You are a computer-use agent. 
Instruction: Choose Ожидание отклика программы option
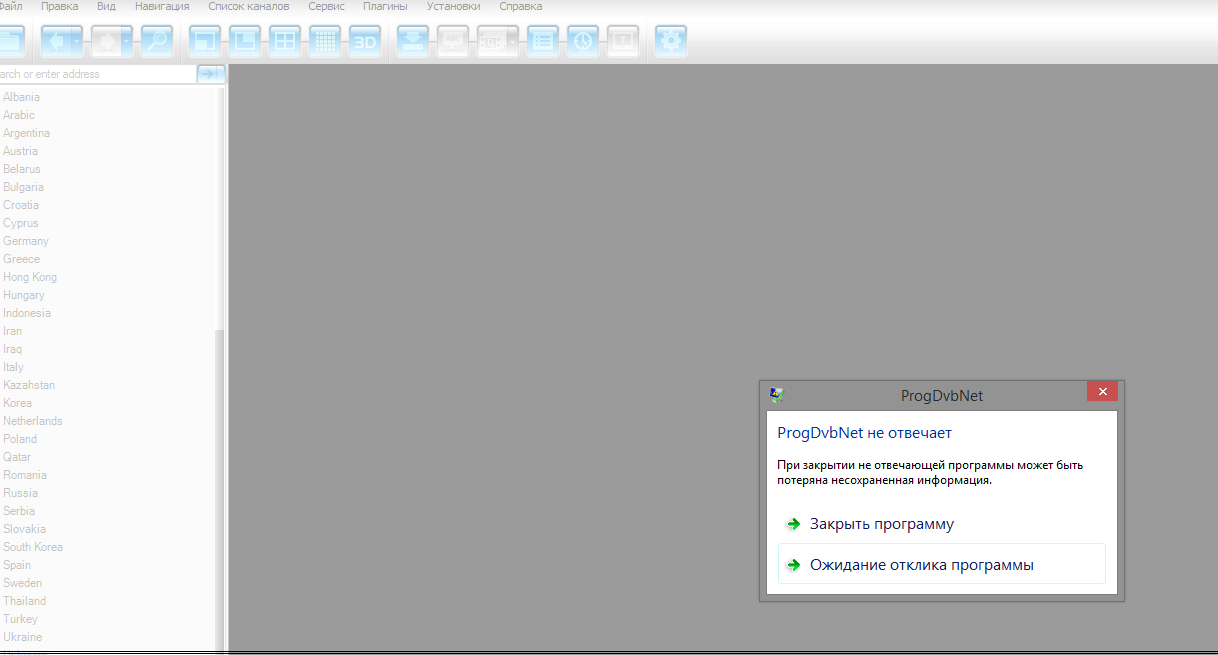[921, 565]
